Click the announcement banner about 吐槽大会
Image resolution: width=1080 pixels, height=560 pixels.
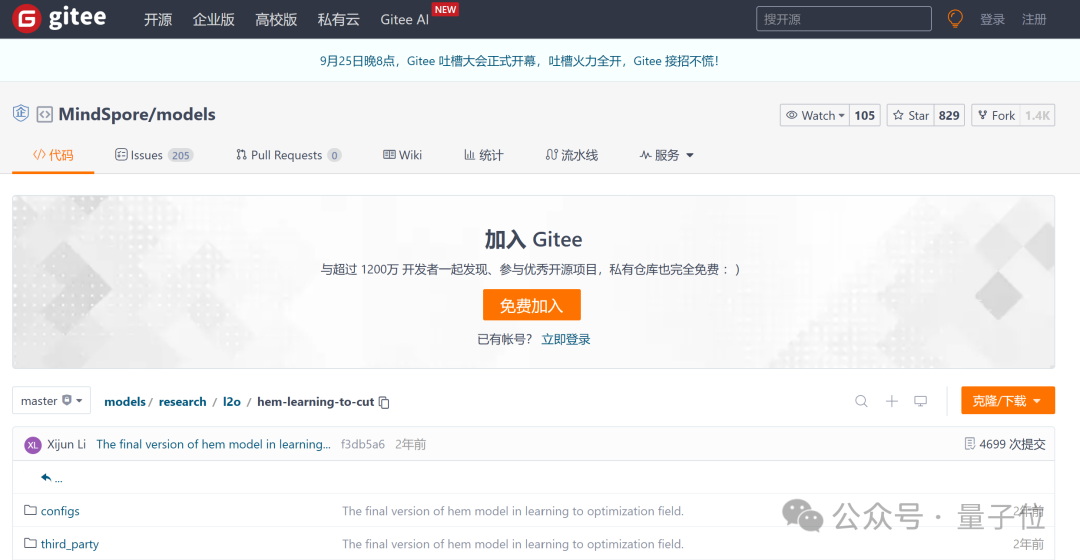(519, 61)
